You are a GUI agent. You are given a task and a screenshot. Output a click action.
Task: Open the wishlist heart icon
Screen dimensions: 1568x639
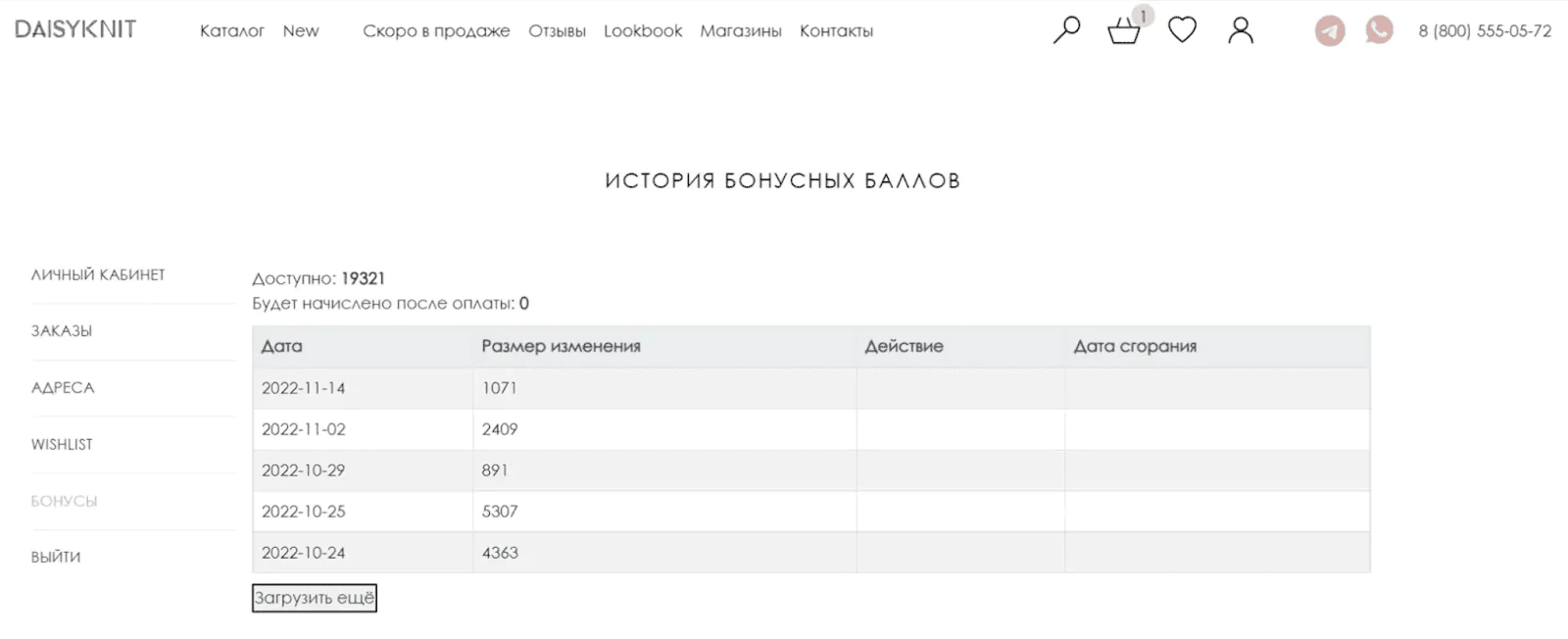(1182, 30)
